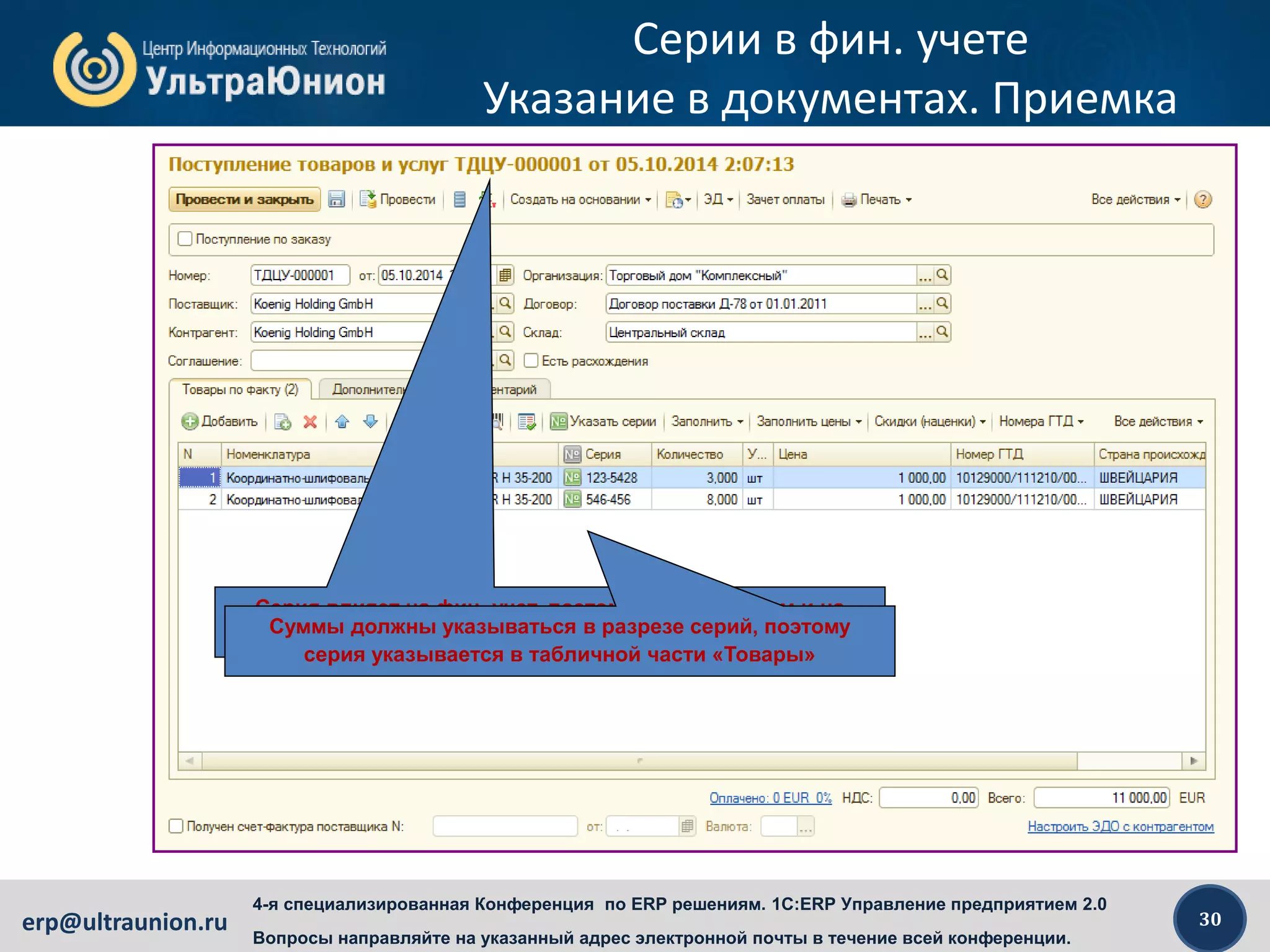Viewport: 1270px width, 952px height.
Task: Expand Заполнить dropdown in table toolbar
Action: coord(707,421)
